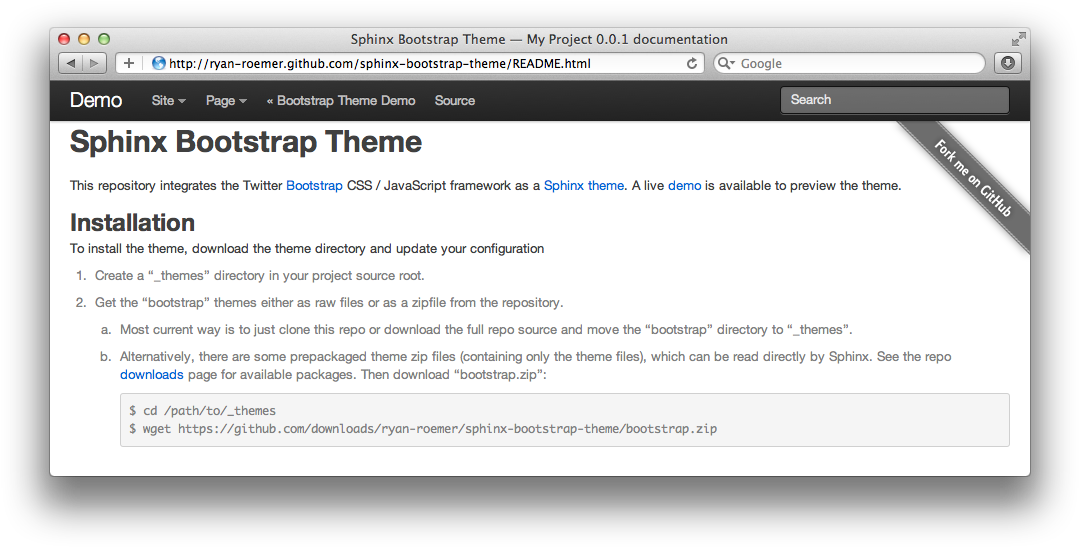
Task: Open the live demo link
Action: click(684, 185)
